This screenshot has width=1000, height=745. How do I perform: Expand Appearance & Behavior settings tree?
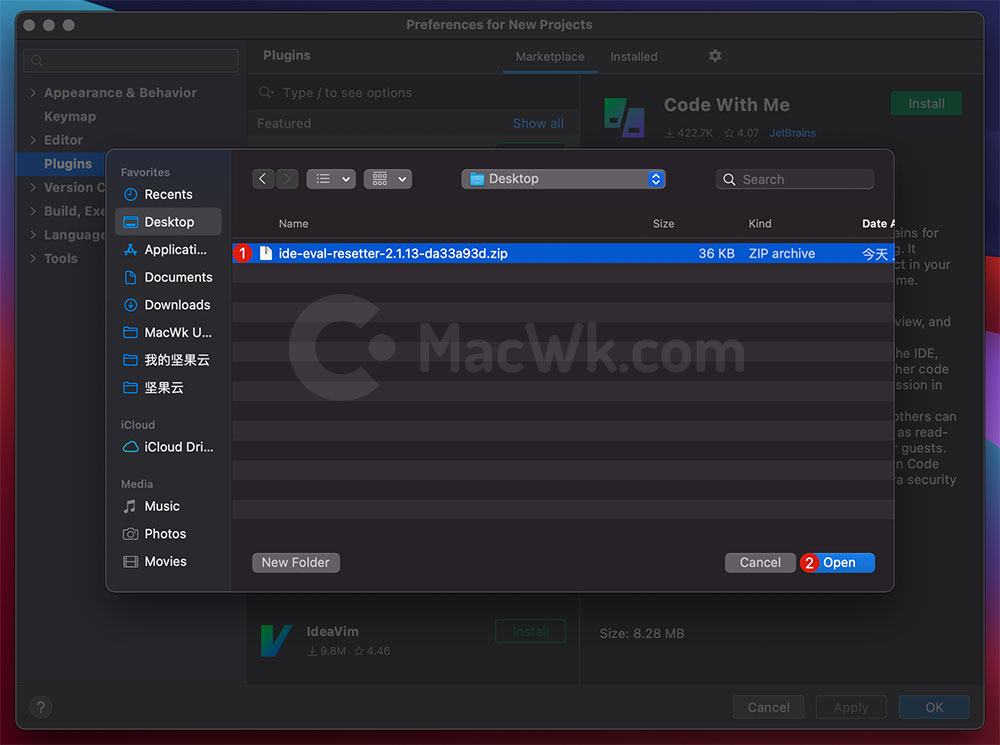coord(33,93)
